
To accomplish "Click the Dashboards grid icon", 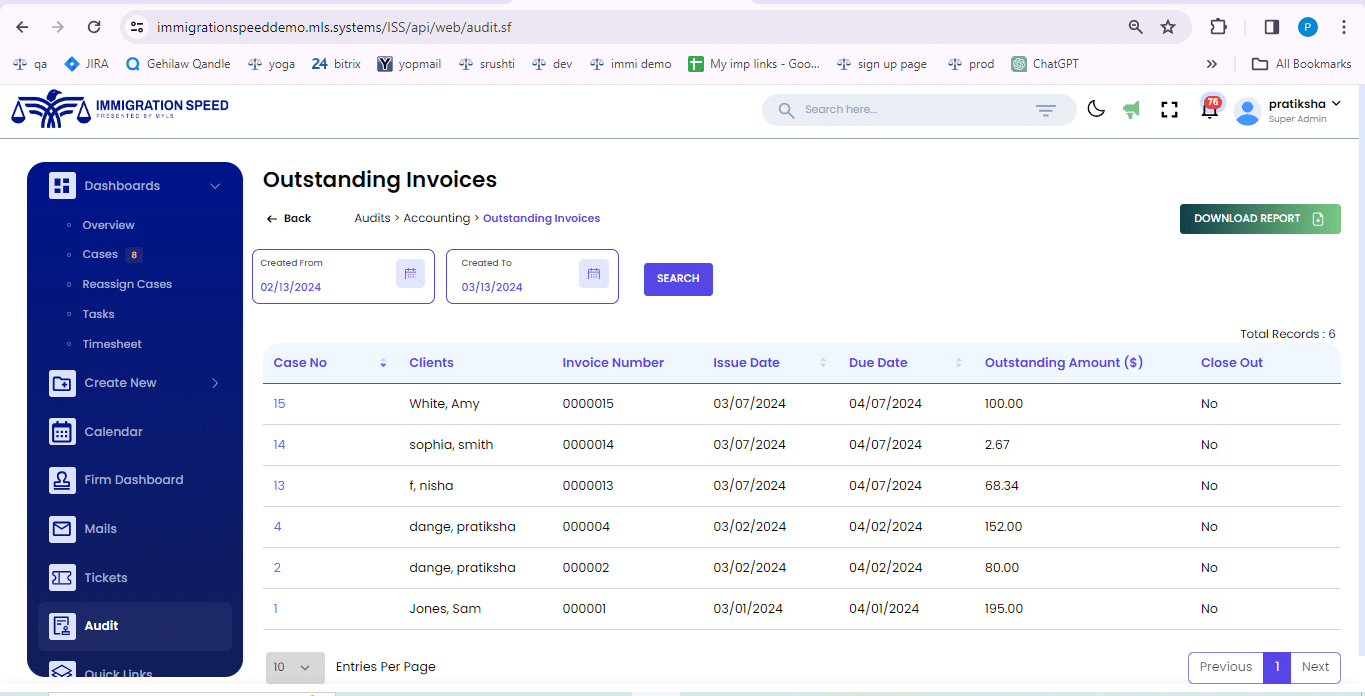I will point(62,186).
